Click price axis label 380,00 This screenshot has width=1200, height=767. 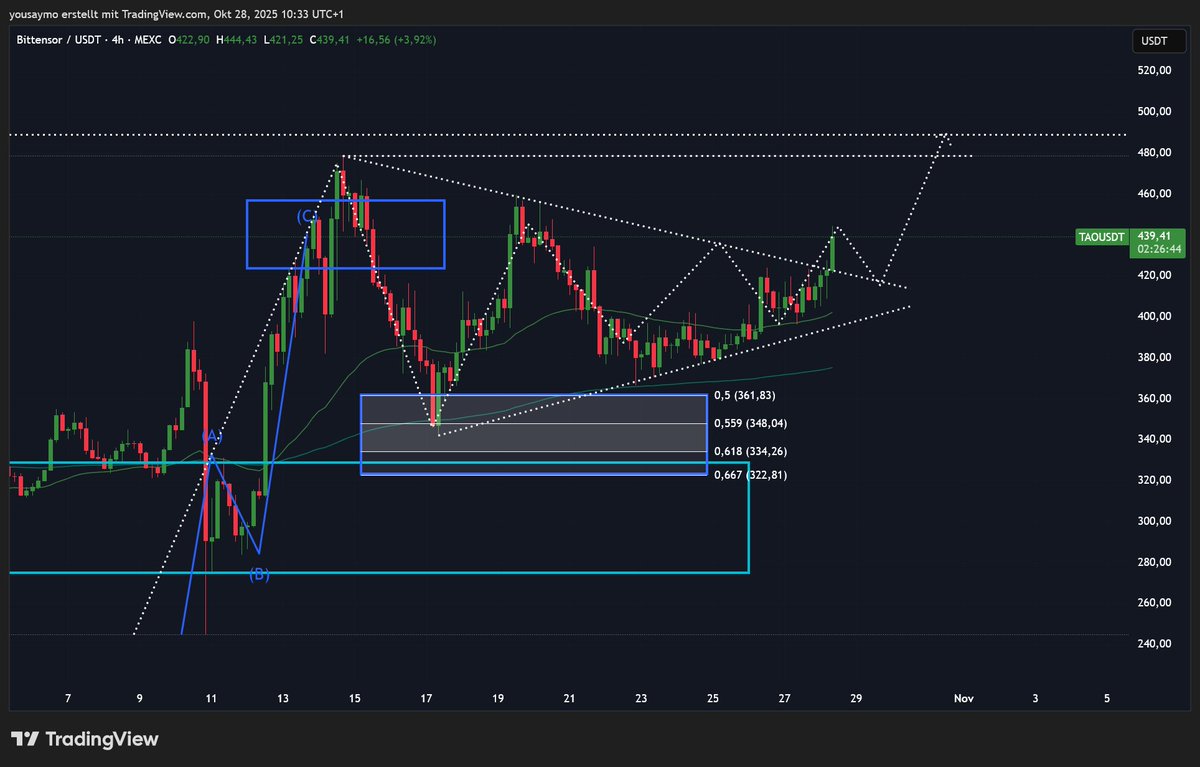[1153, 357]
